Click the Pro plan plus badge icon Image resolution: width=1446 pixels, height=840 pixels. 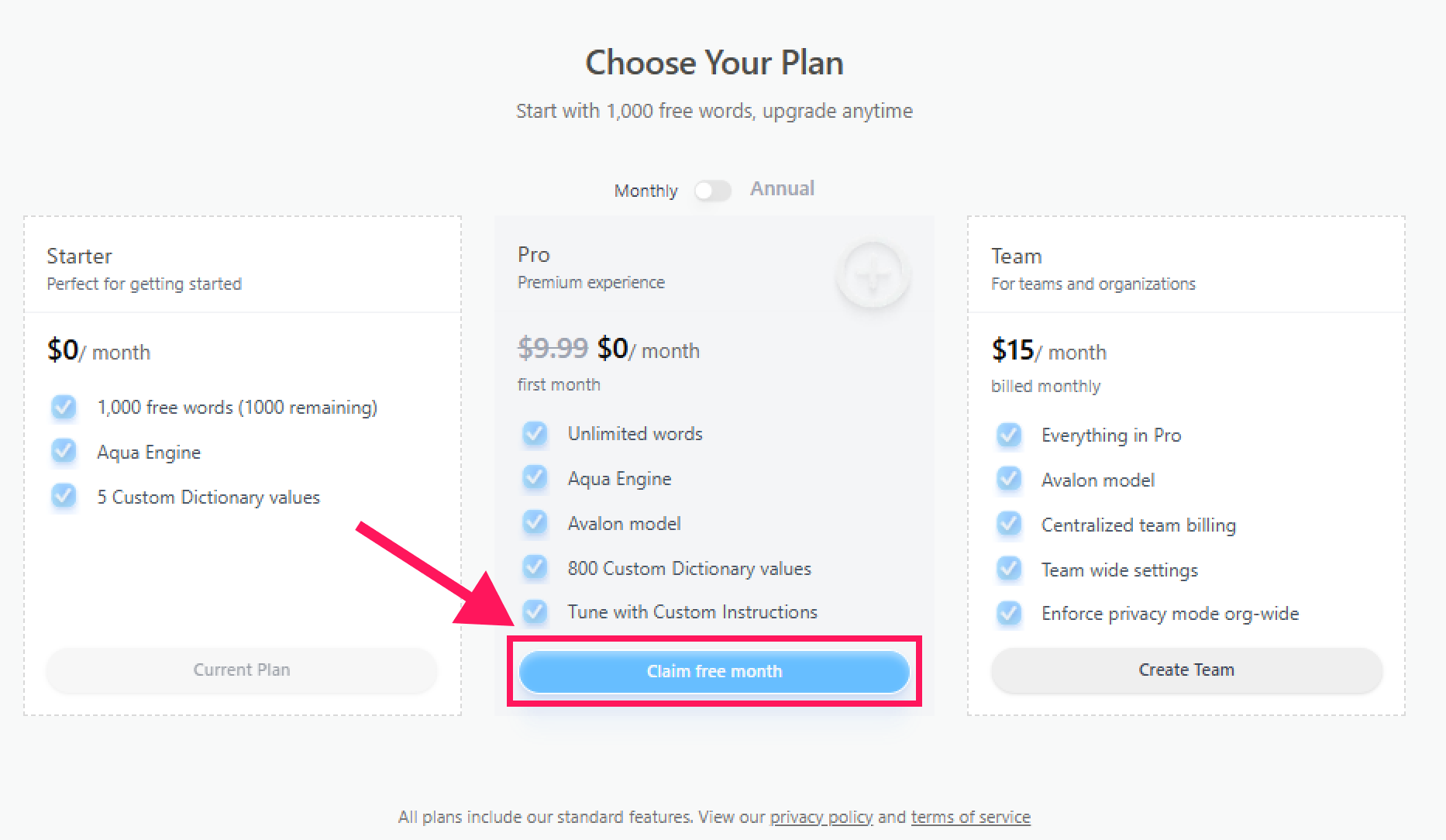point(873,275)
